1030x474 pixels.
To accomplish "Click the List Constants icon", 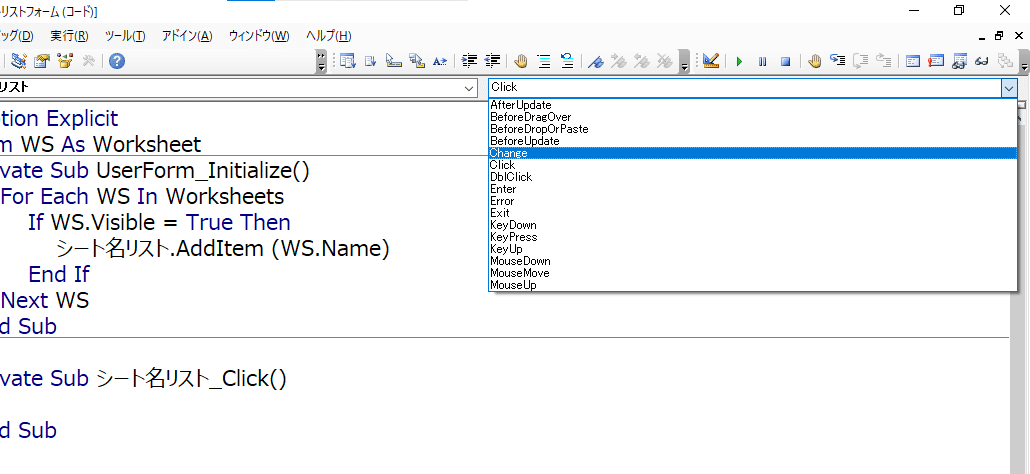I will click(370, 61).
